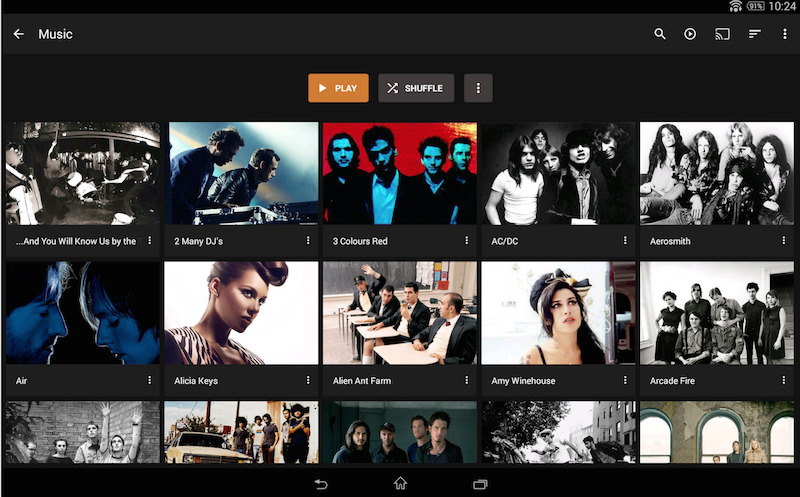Select the 3 Colours Red artist thumbnail
This screenshot has width=800, height=497.
coord(400,173)
